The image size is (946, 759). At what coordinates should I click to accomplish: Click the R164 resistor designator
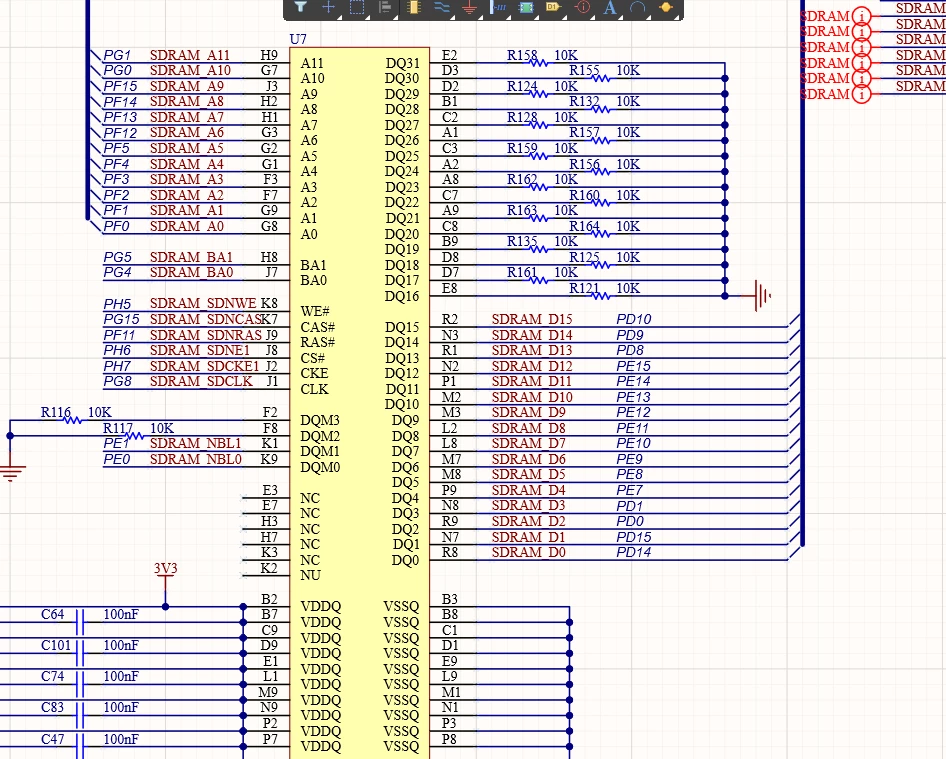pyautogui.click(x=585, y=226)
